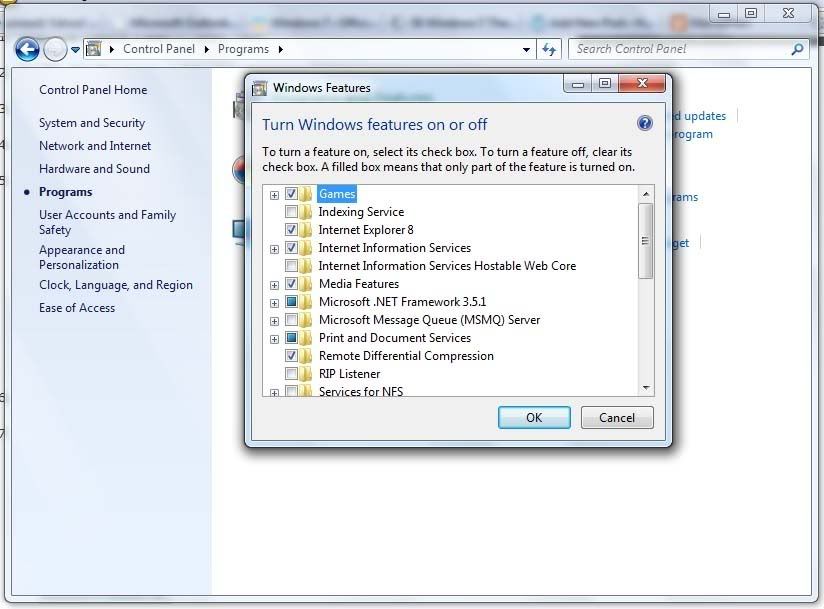Enable the Indexing Service checkbox
This screenshot has width=824, height=609.
pos(291,212)
